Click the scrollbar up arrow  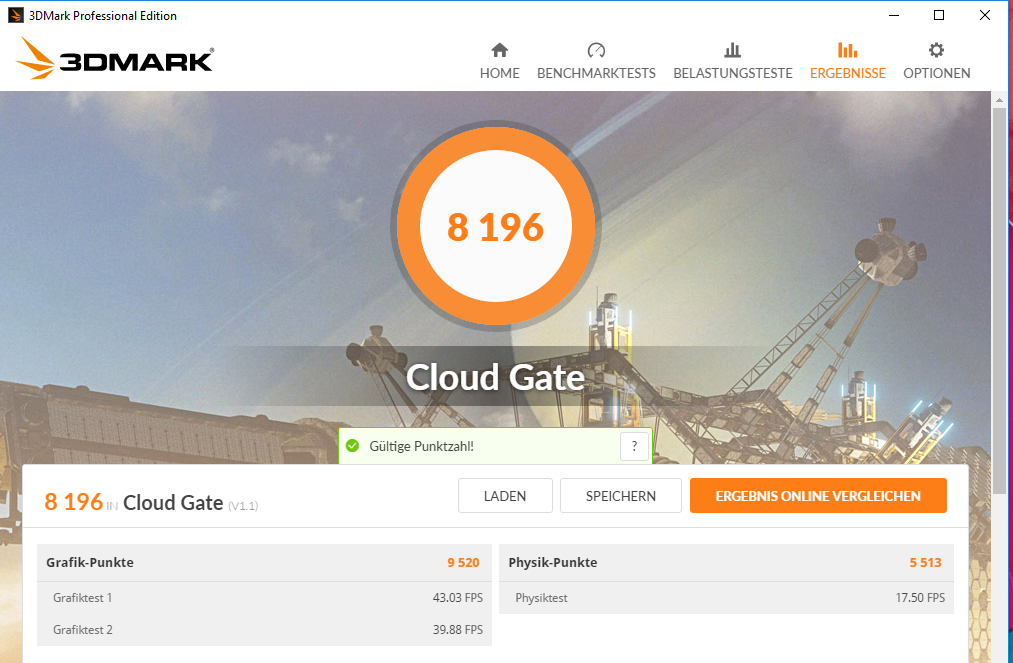(999, 100)
